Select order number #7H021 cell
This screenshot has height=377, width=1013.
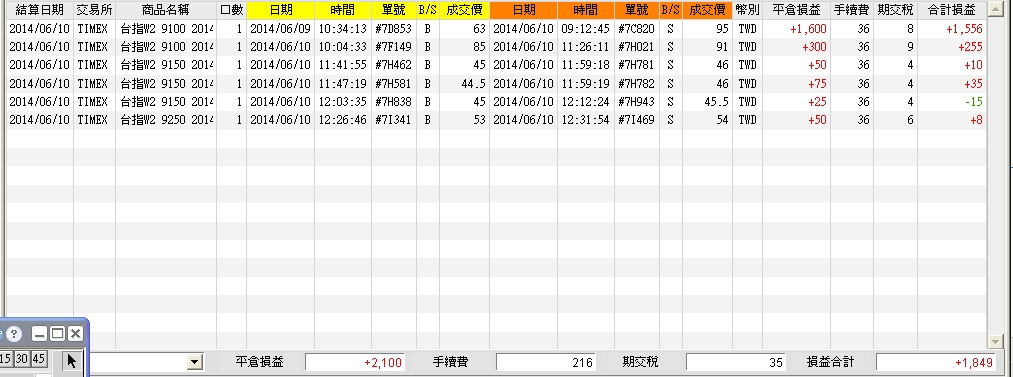[x=636, y=47]
